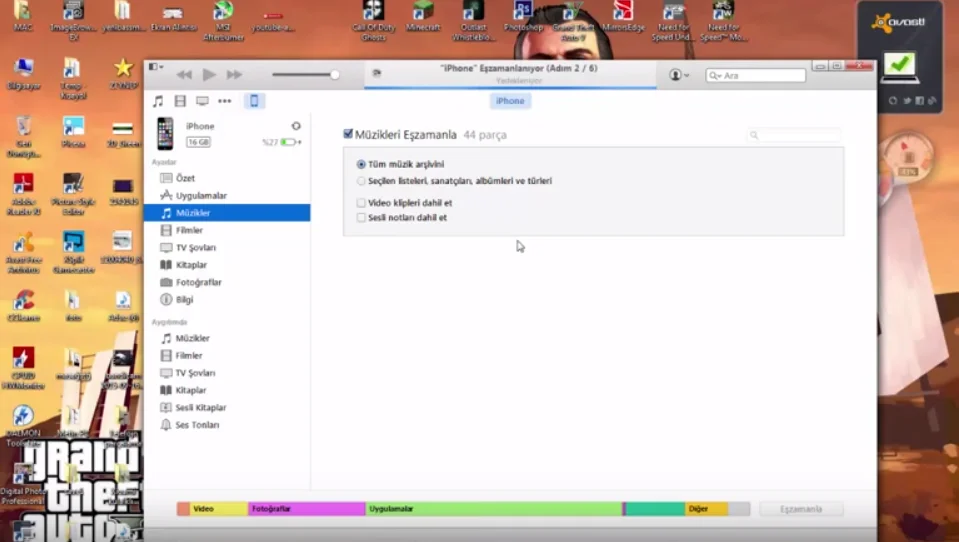Click the Uygulamalar segment of storage bar

[494, 508]
